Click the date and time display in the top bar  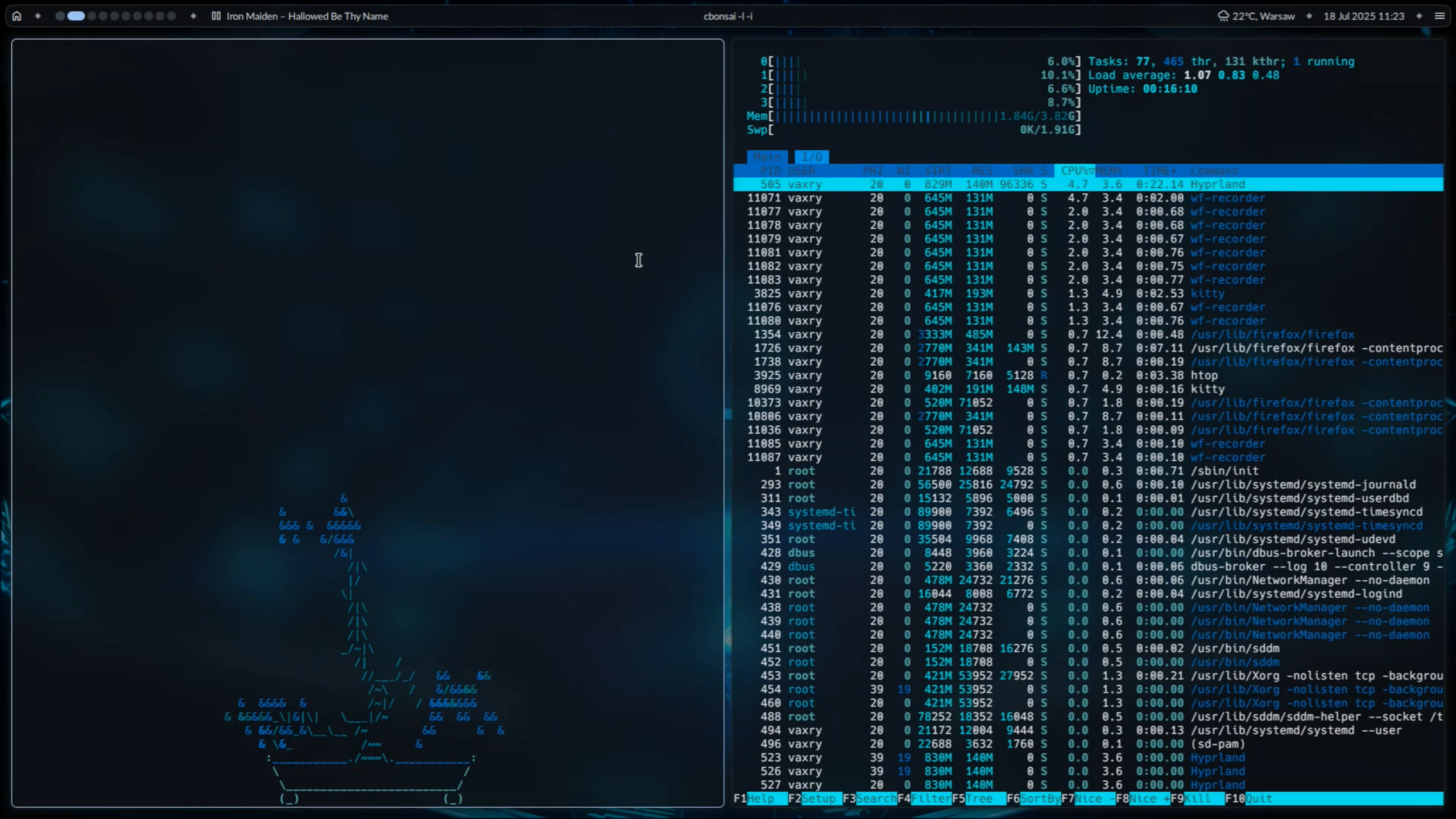pos(1363,16)
